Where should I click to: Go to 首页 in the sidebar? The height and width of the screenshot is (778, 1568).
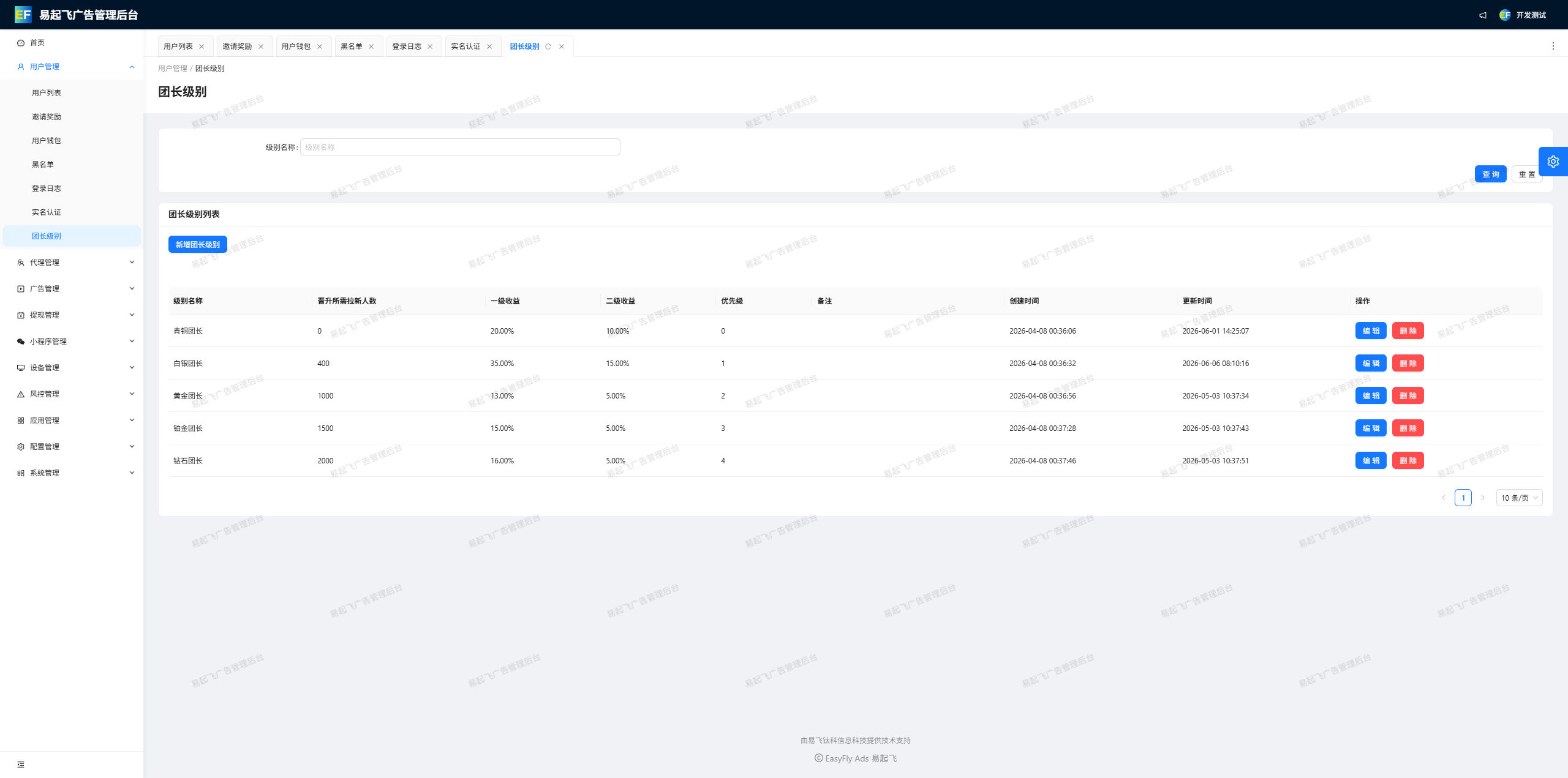point(72,43)
